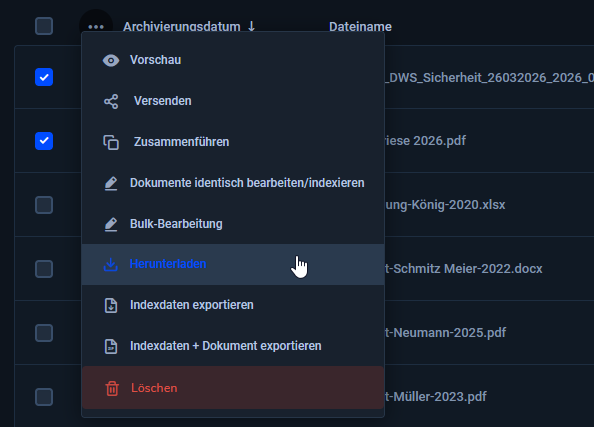
Task: Toggle the select-all checkbox in header
Action: coord(44,26)
